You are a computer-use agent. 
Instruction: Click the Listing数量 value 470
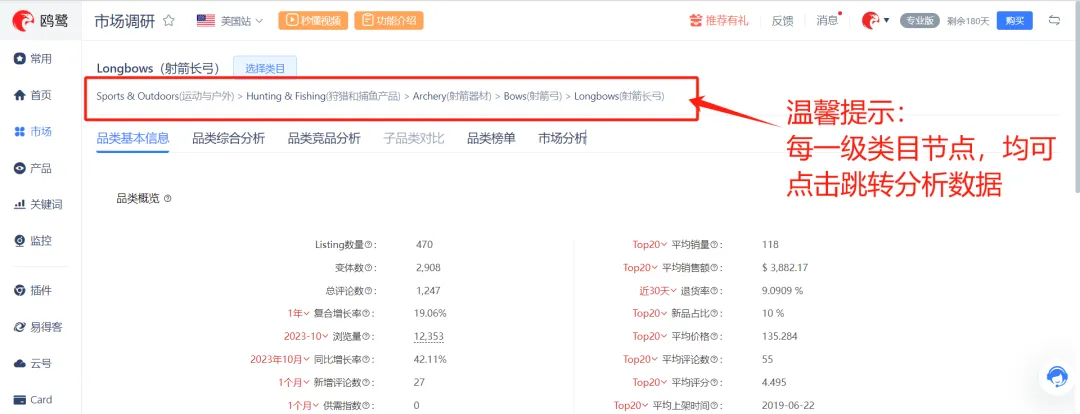[424, 245]
